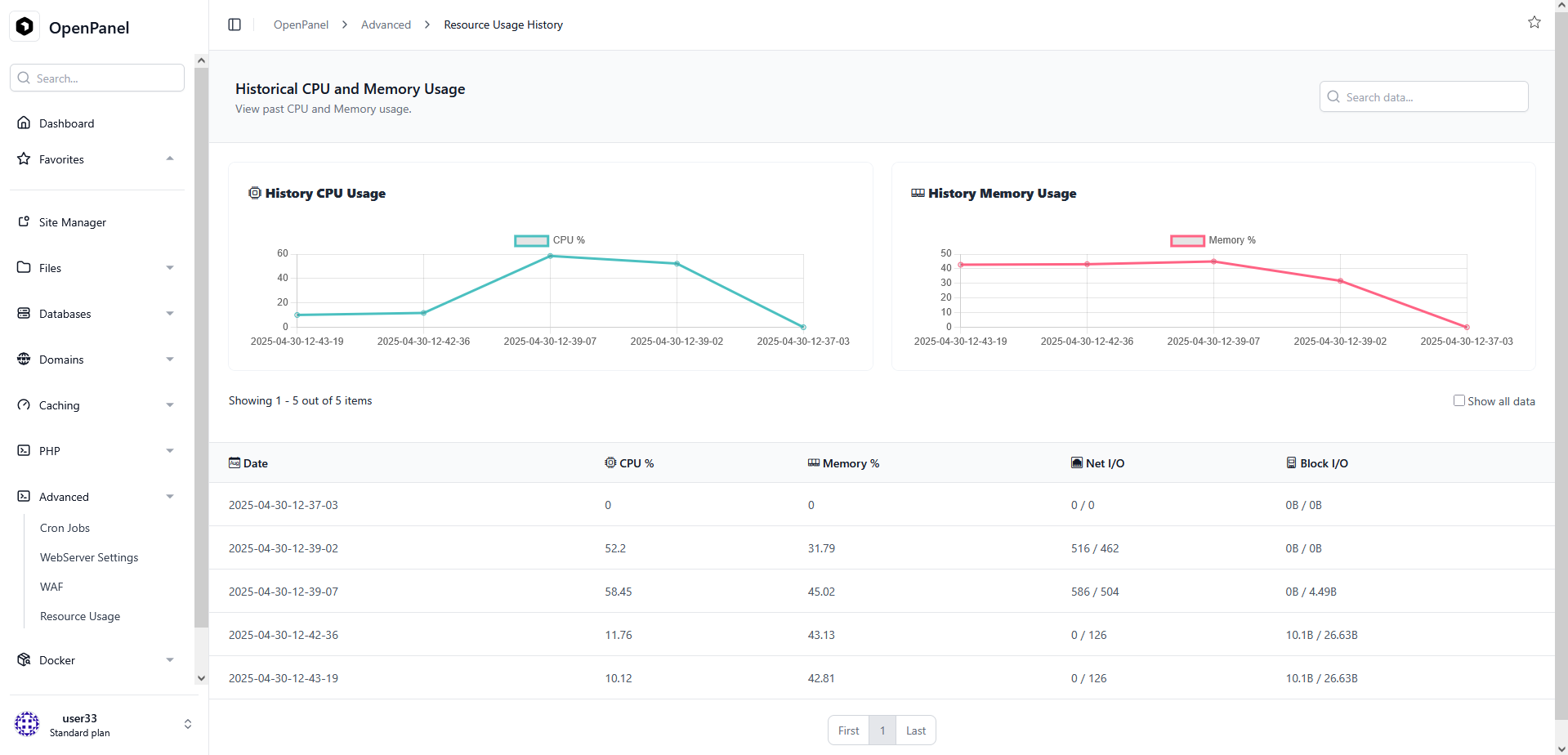
Task: Open the user33 account switcher chevron
Action: (x=188, y=724)
